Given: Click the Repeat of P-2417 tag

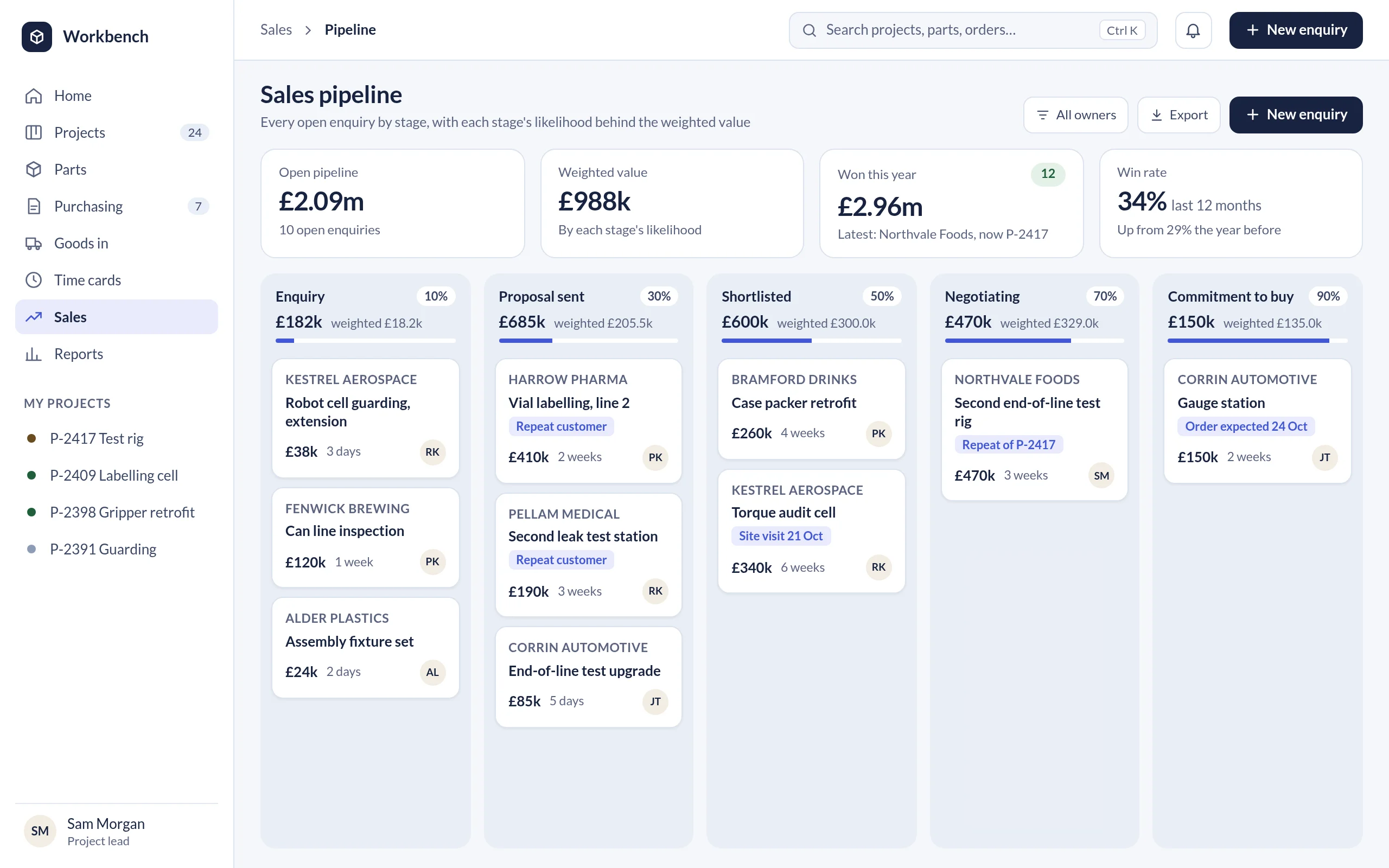Looking at the screenshot, I should coord(1008,445).
